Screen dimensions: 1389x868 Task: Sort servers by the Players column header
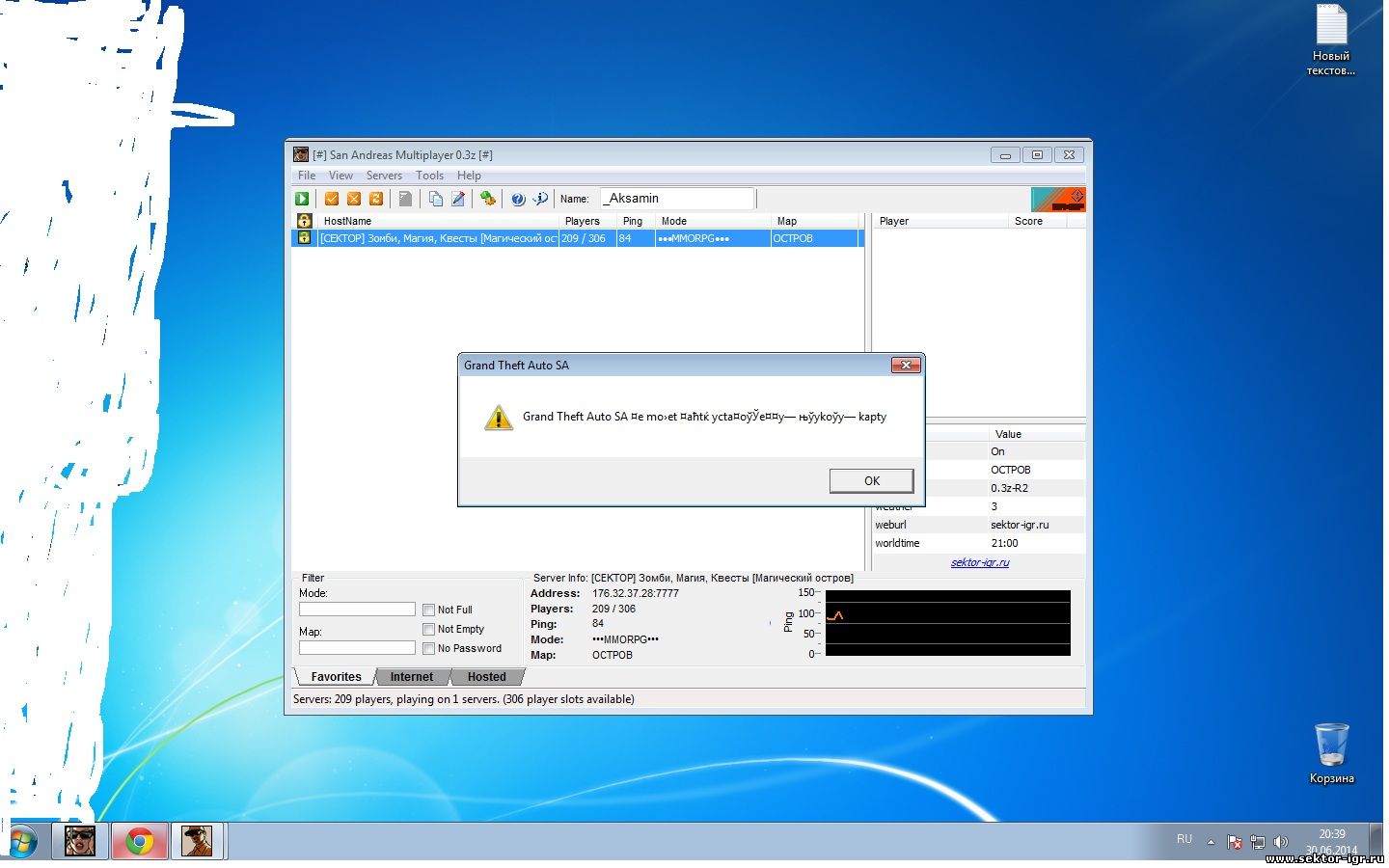(x=588, y=221)
